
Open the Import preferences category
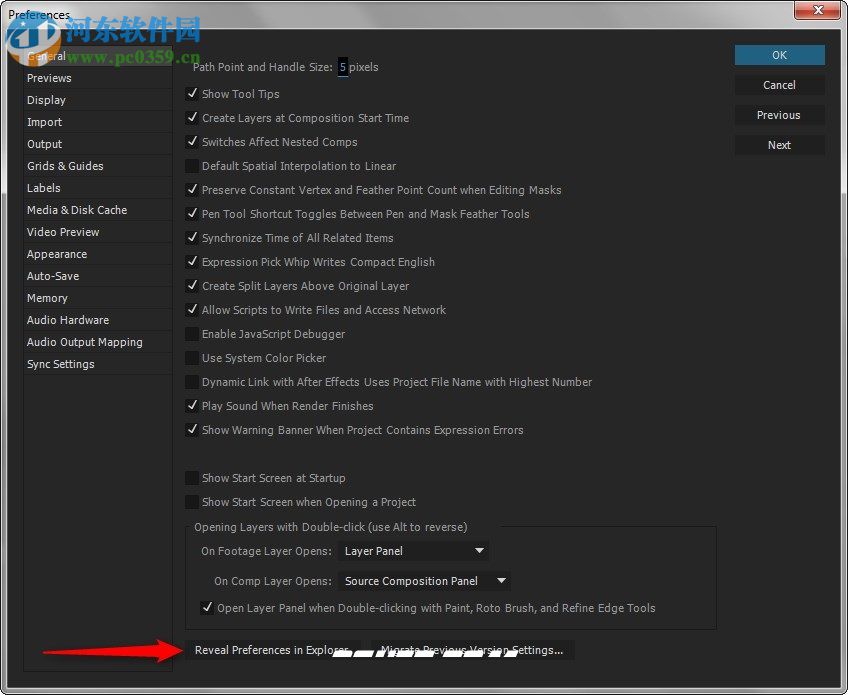click(97, 122)
